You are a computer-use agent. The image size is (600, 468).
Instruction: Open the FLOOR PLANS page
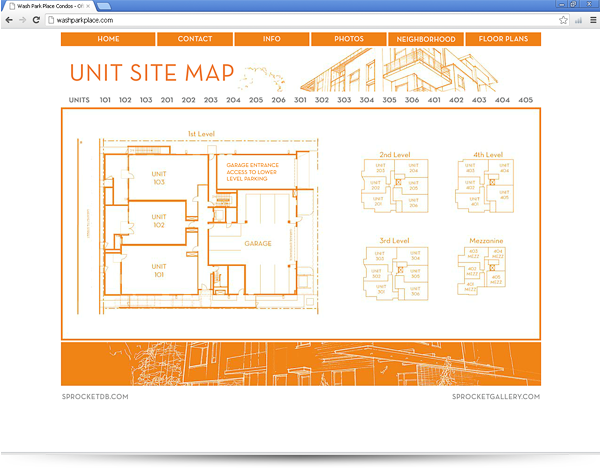pos(503,39)
